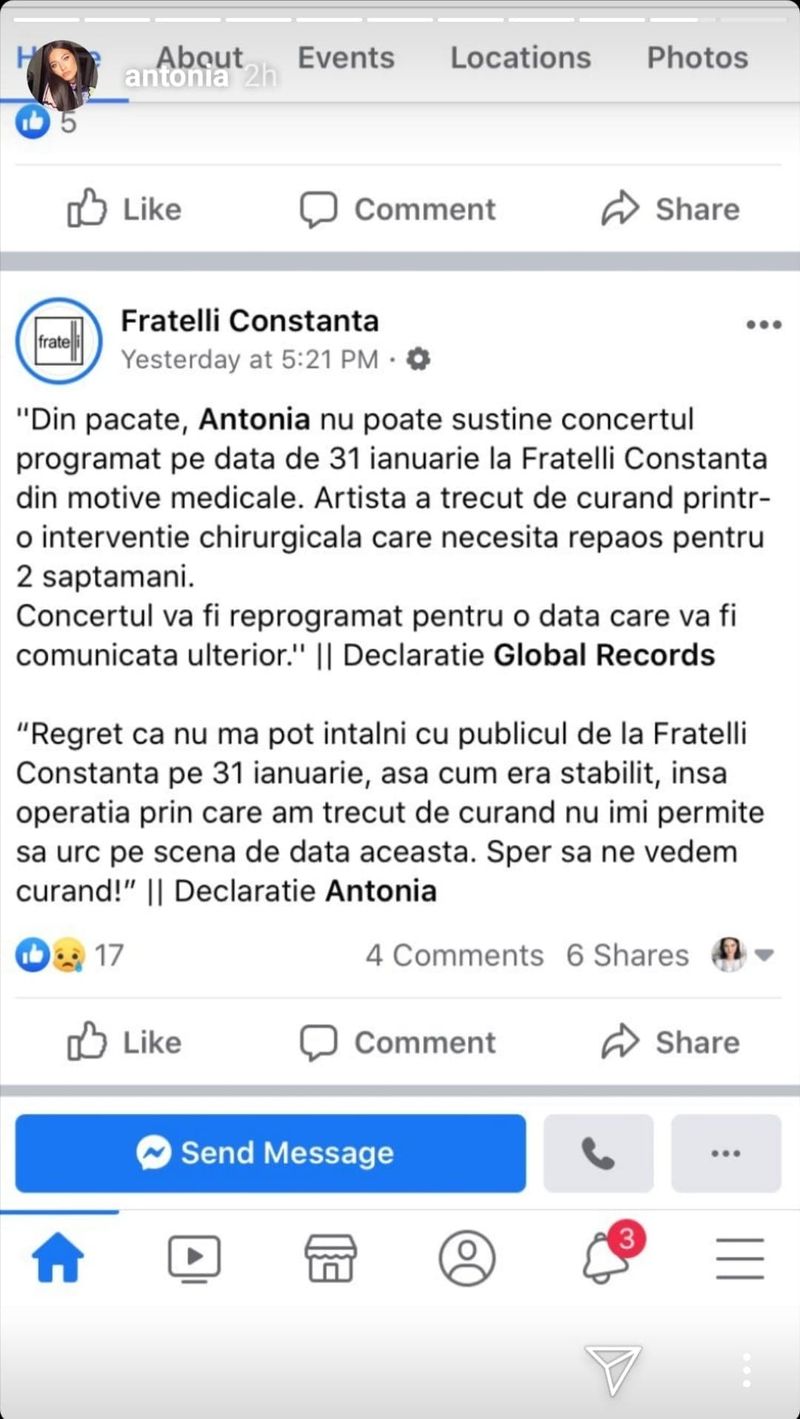Switch to the Locations tab
The width and height of the screenshot is (800, 1419).
point(520,58)
